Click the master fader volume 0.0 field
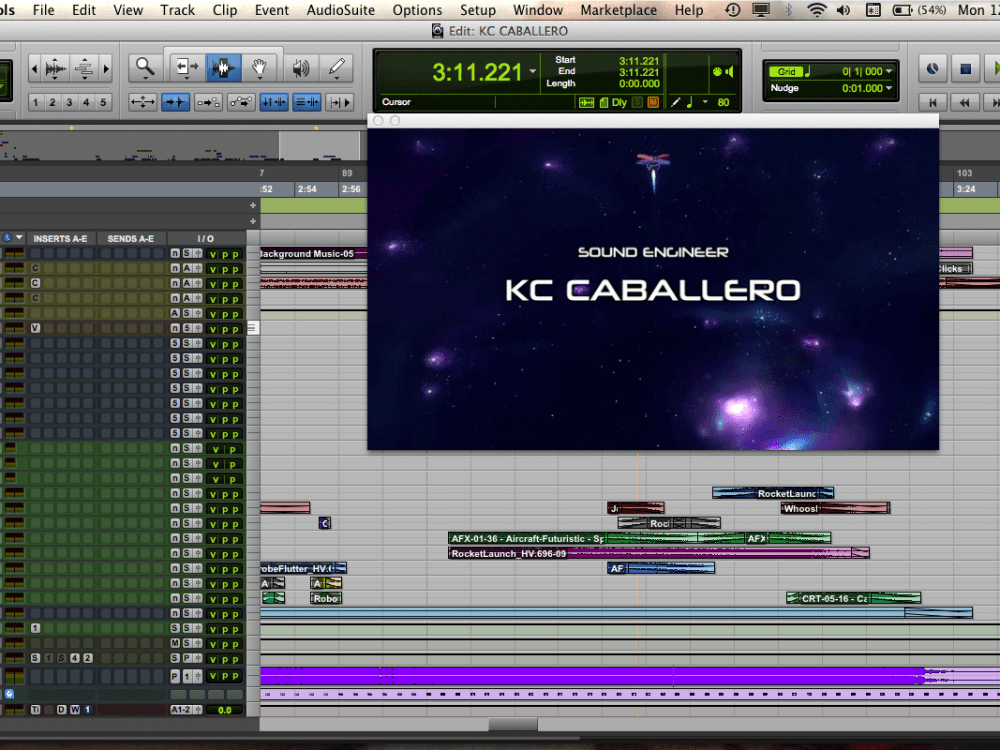The width and height of the screenshot is (1000, 750). coord(224,710)
